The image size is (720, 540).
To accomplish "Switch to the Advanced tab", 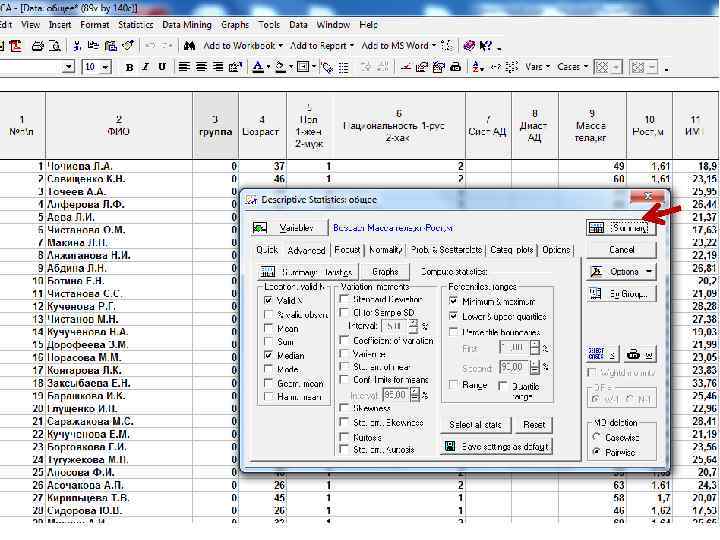I will tap(306, 250).
